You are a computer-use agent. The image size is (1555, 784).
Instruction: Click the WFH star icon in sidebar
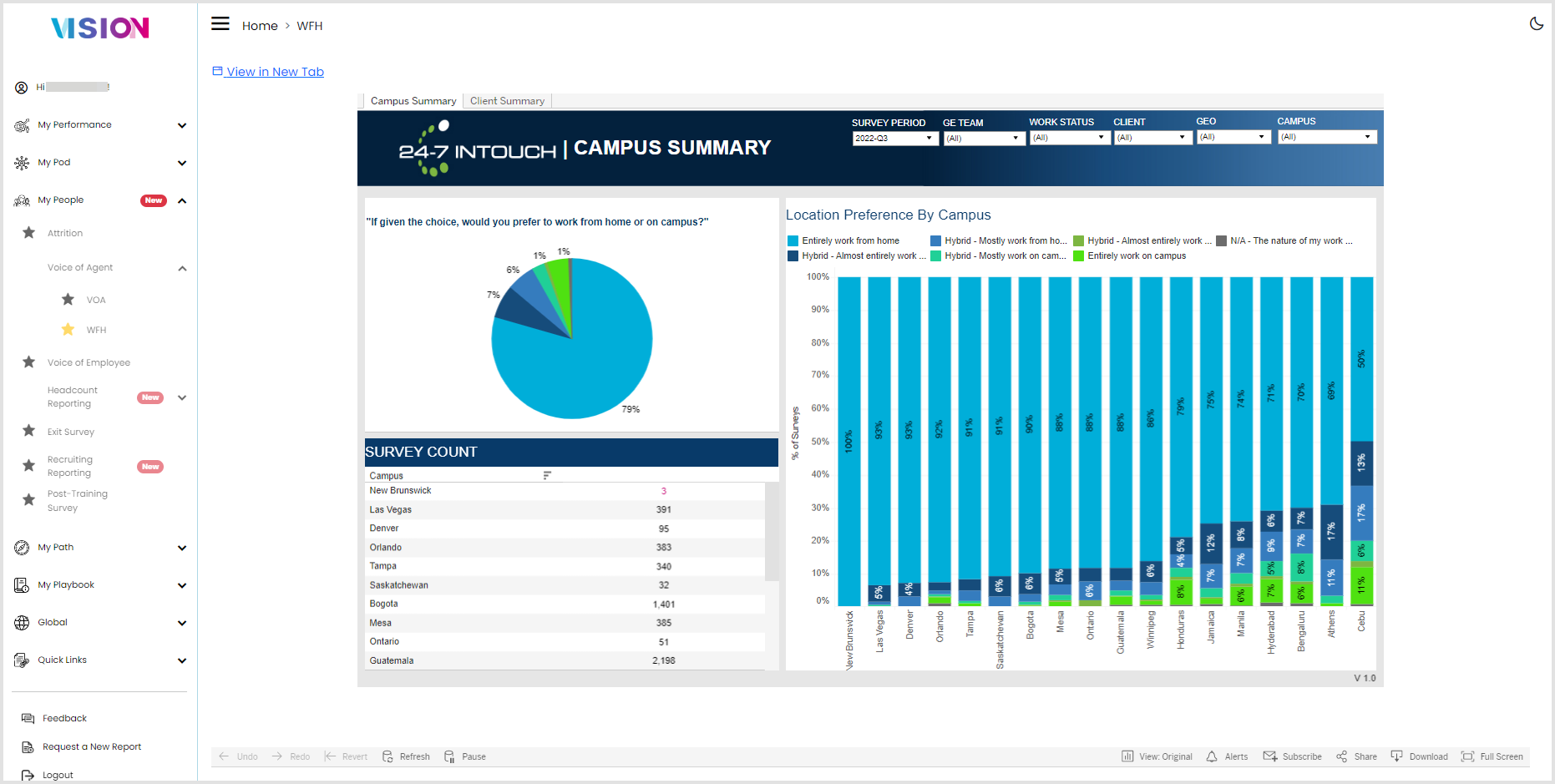click(68, 330)
